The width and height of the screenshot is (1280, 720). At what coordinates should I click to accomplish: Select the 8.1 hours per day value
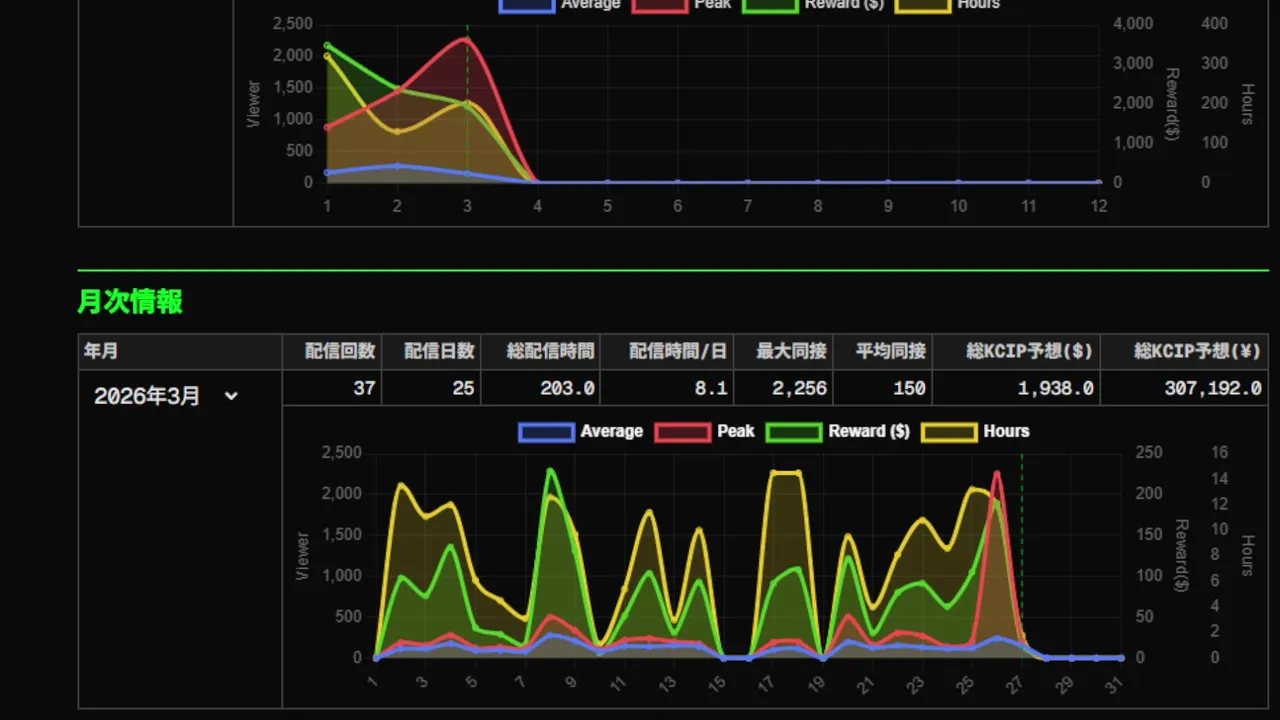click(x=712, y=388)
